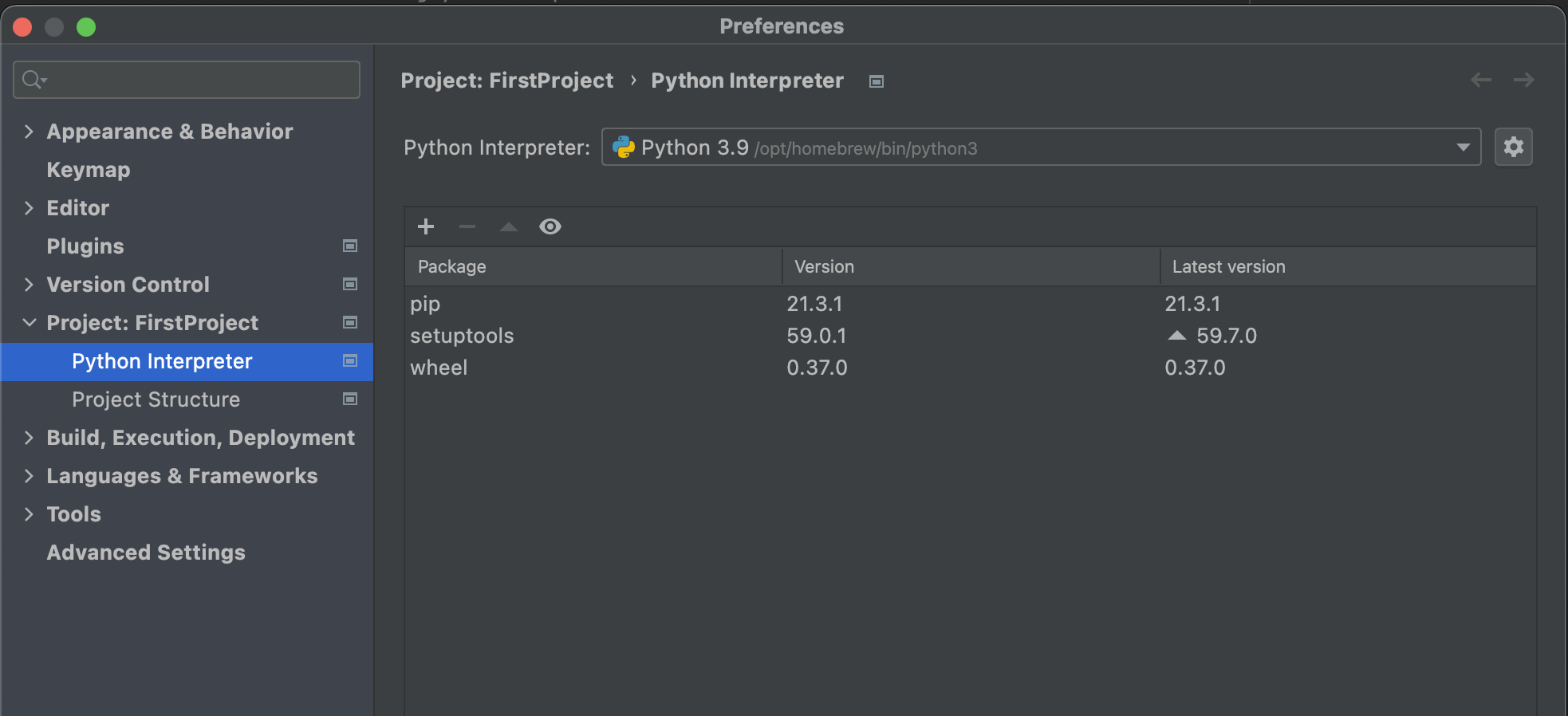Image resolution: width=1568 pixels, height=716 pixels.
Task: Click the setuptools update-available arrow icon
Action: tap(1177, 336)
